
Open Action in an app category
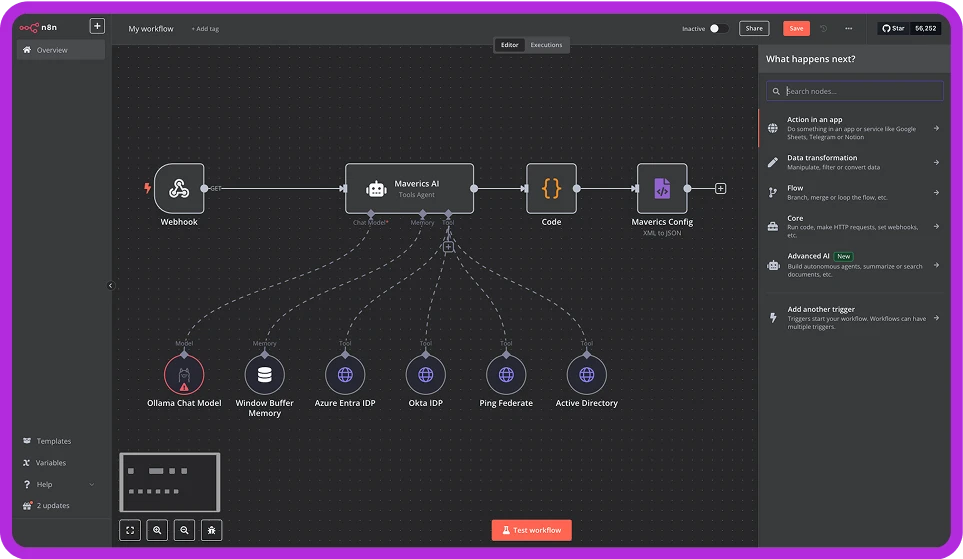[854, 128]
